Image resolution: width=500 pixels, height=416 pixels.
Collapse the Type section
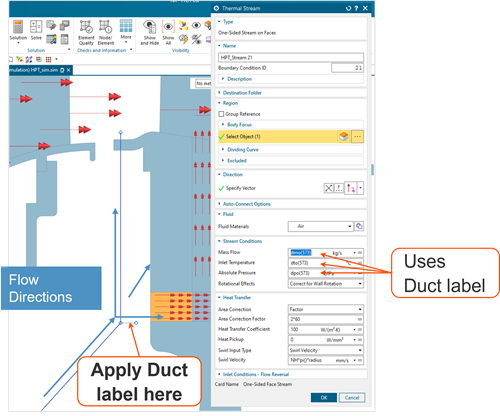tap(219, 22)
